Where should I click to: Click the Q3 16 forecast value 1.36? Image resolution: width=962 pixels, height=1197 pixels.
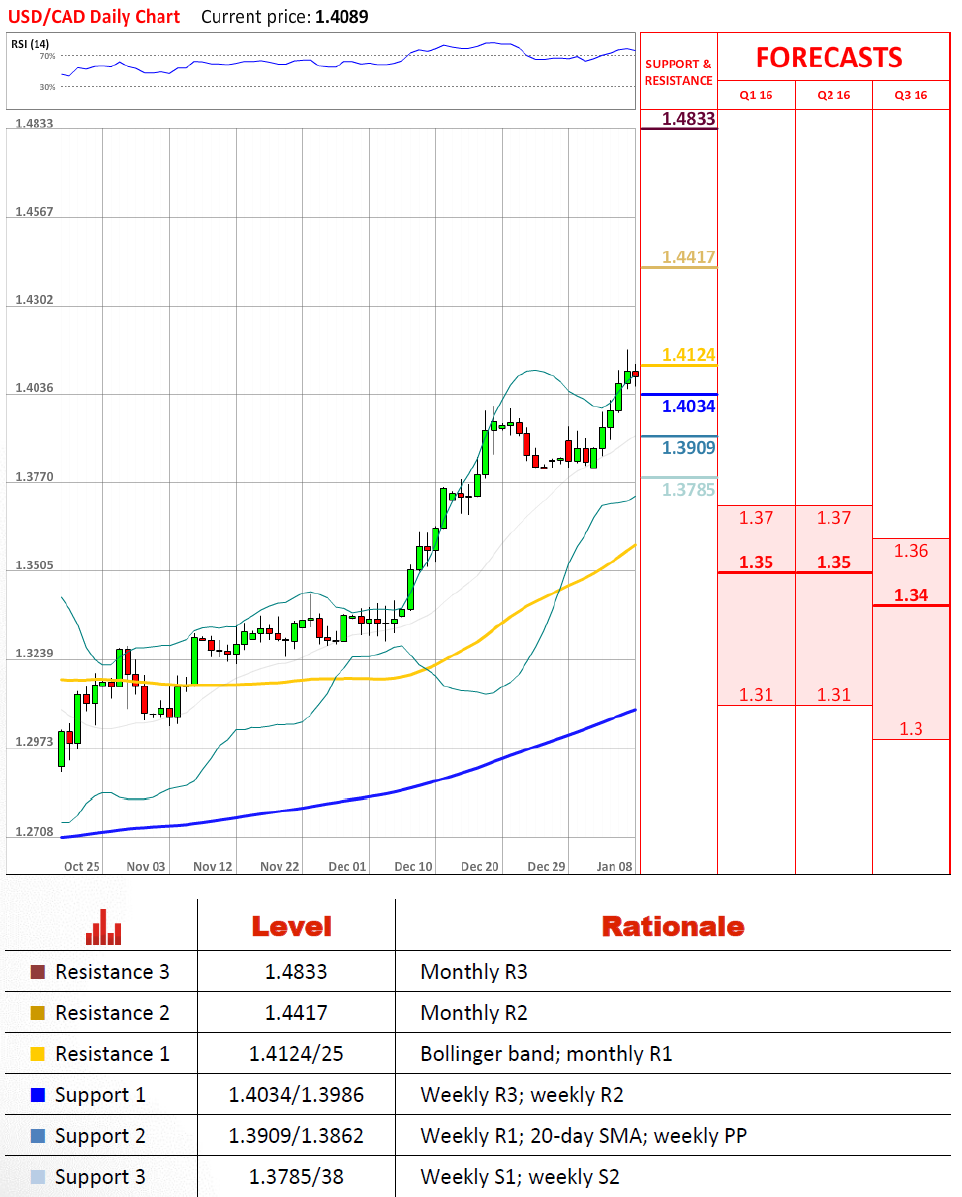click(911, 550)
